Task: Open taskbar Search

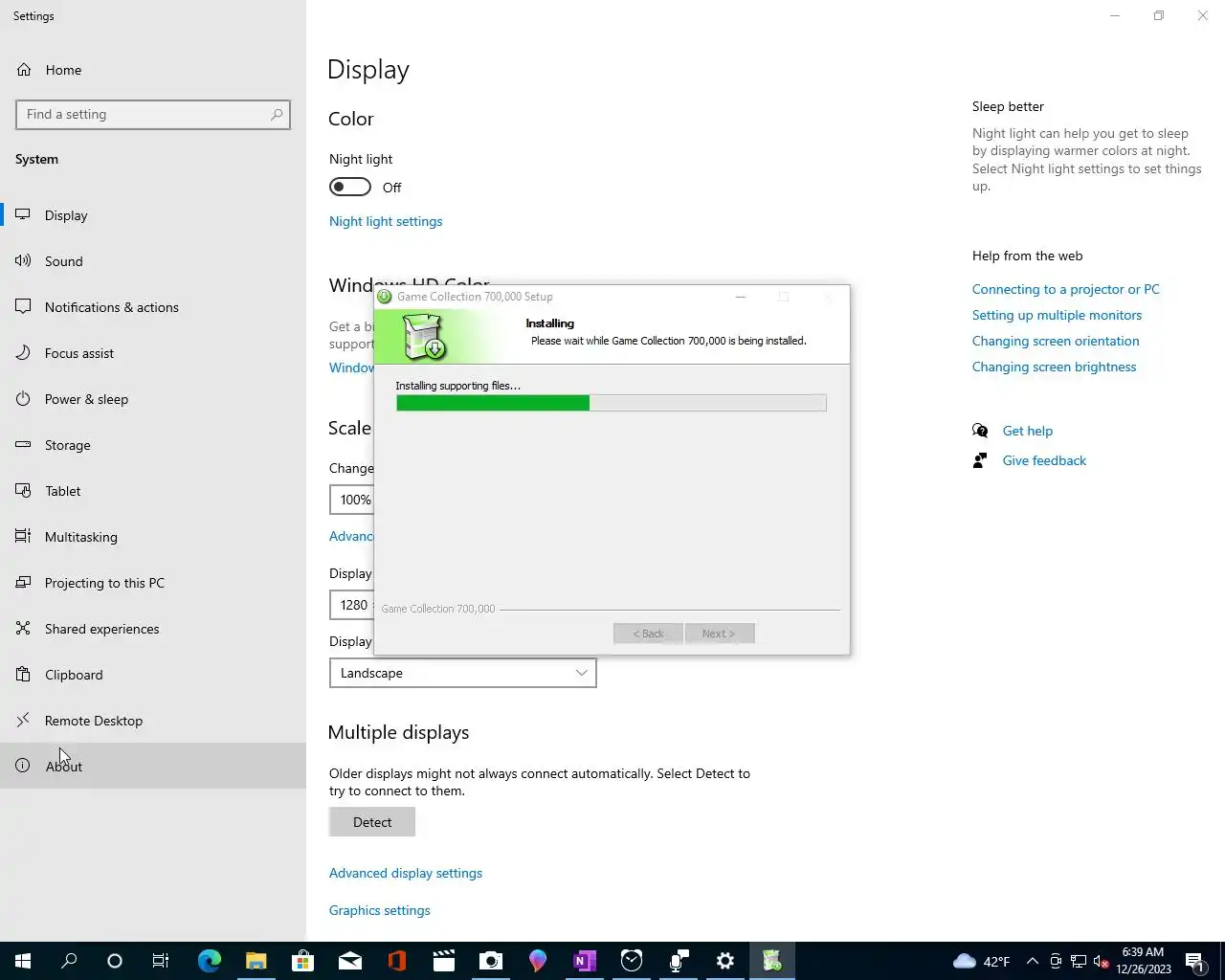Action: pos(69,961)
